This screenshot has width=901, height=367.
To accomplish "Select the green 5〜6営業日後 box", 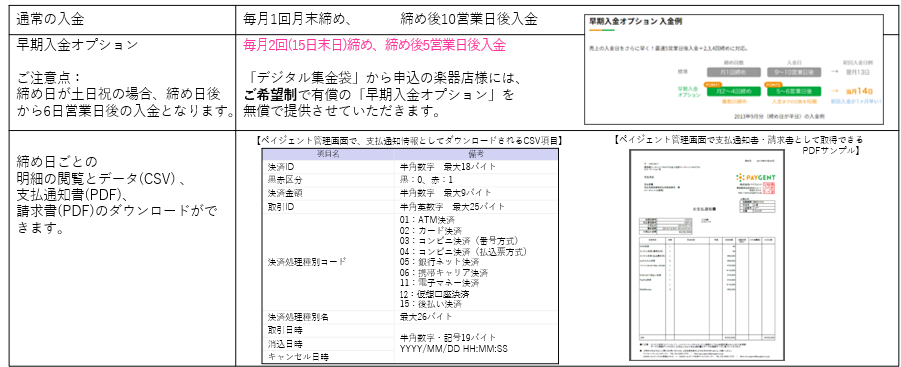I will 794,91.
